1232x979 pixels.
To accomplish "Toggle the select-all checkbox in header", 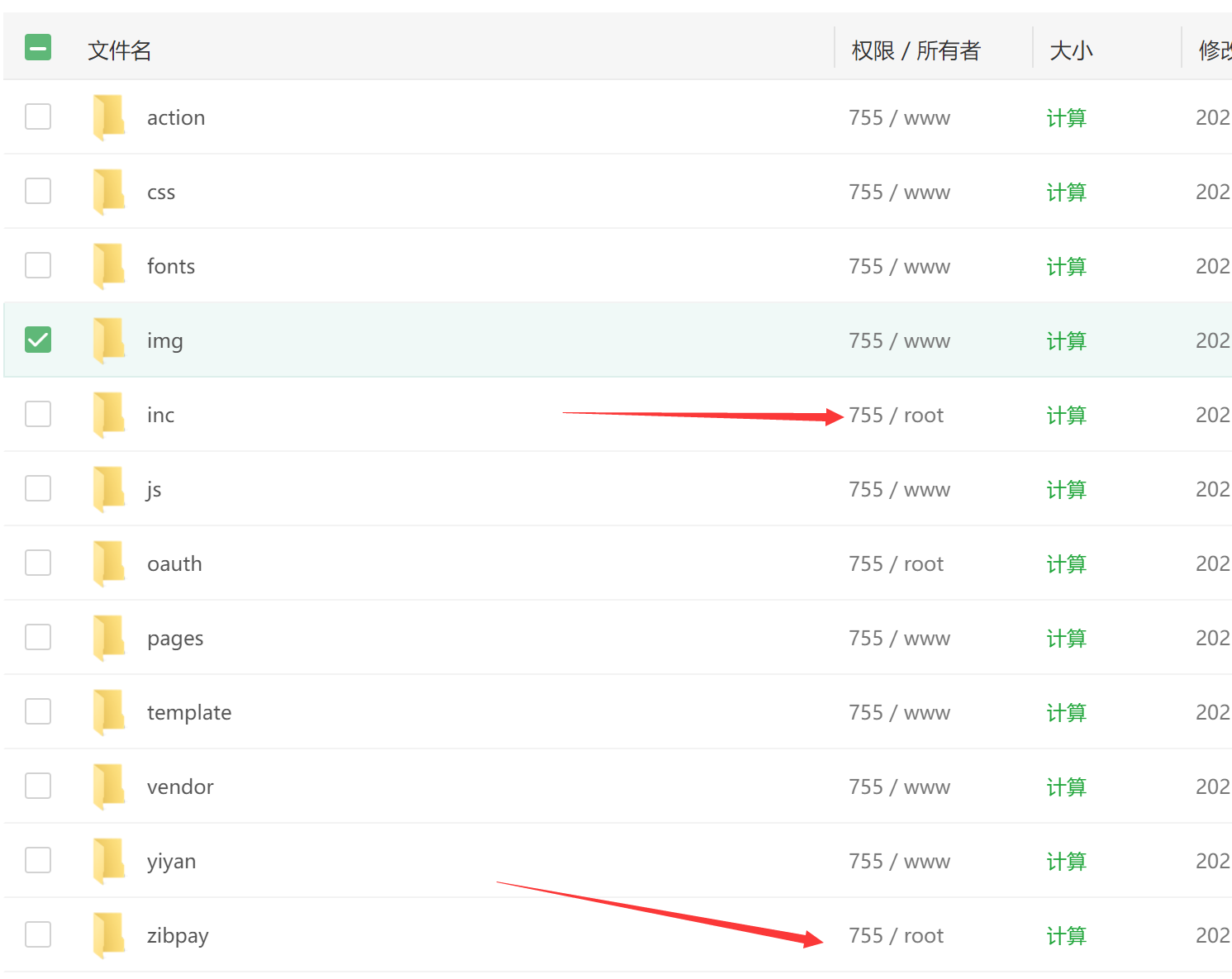I will pos(38,48).
